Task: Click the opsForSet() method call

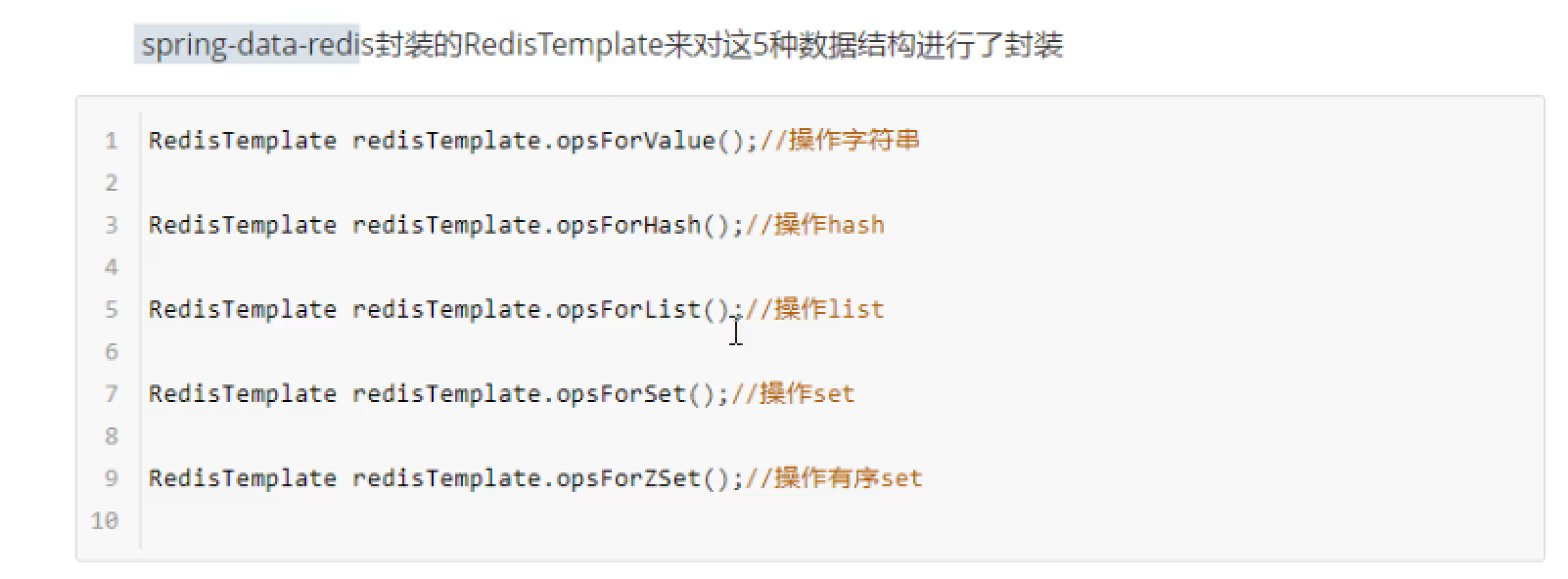Action: tap(636, 394)
